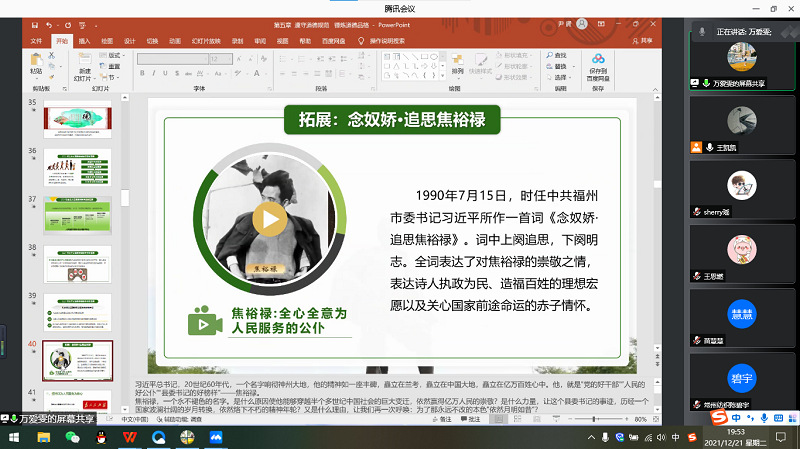Click the Paste (粘贴) icon in ribbon
This screenshot has width=800, height=449.
click(36, 64)
